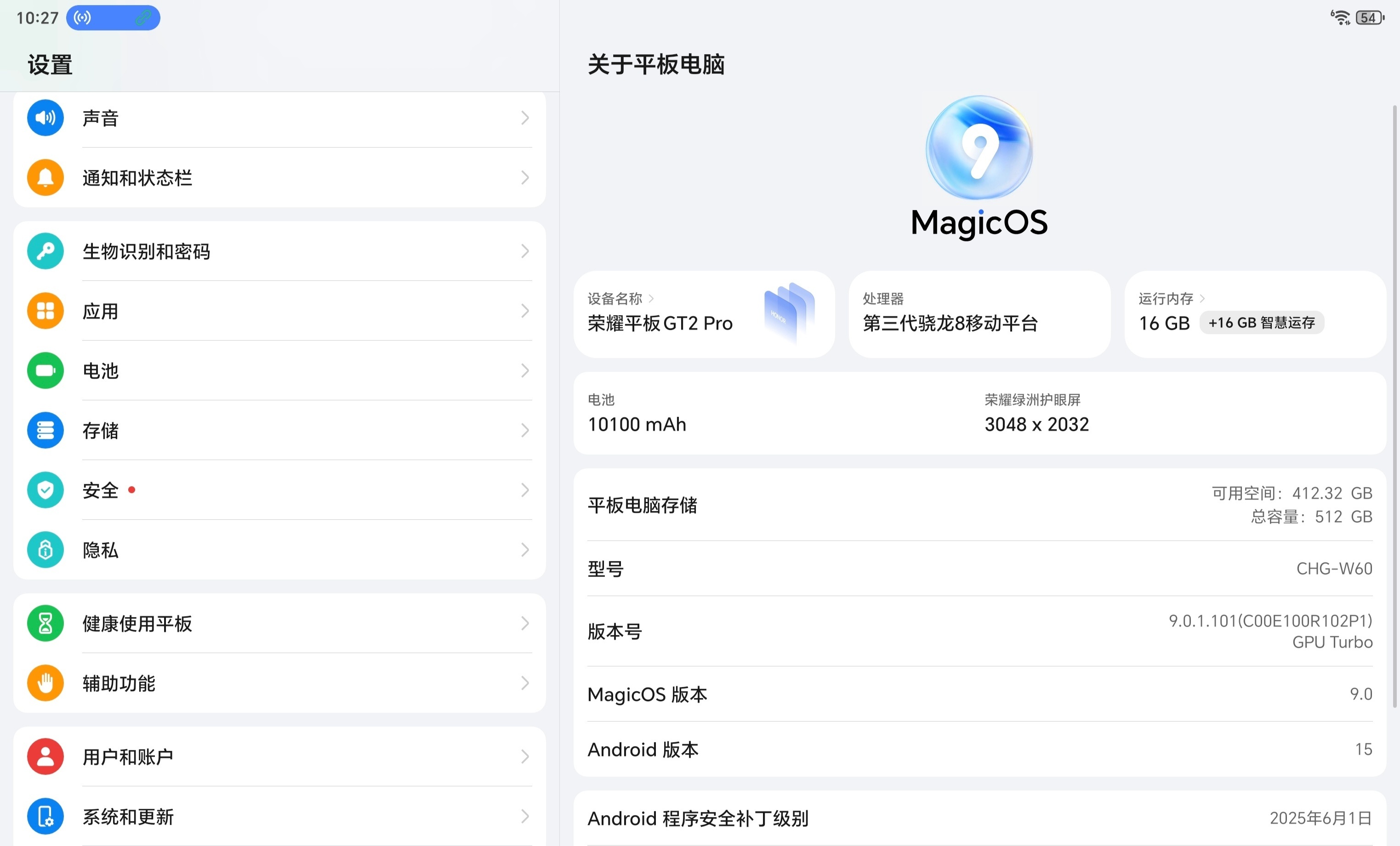
Task: Tap the tablet image on device card
Action: click(789, 313)
